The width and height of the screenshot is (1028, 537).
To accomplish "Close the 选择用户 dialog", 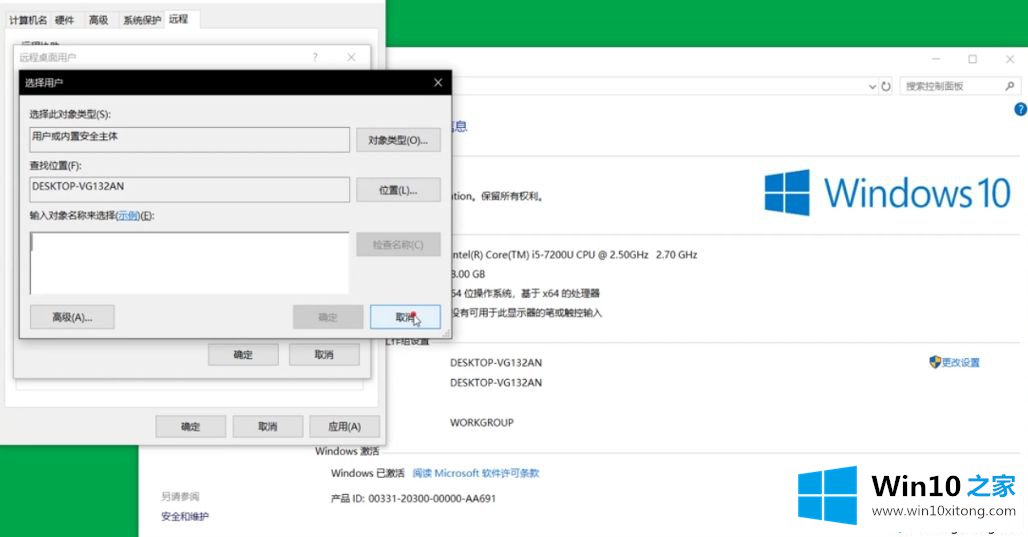I will click(438, 83).
